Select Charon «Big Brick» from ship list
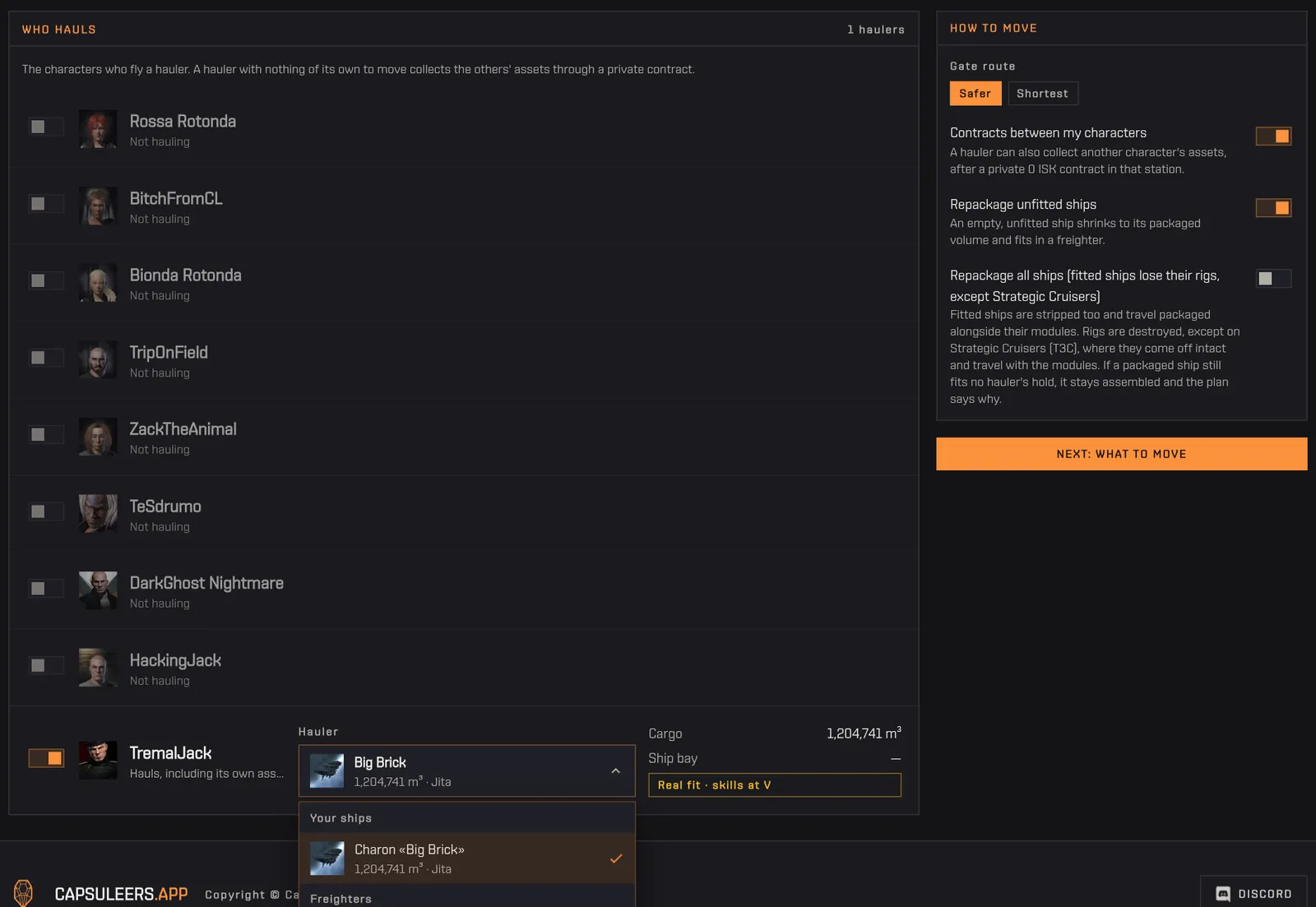The image size is (1316, 907). click(467, 858)
